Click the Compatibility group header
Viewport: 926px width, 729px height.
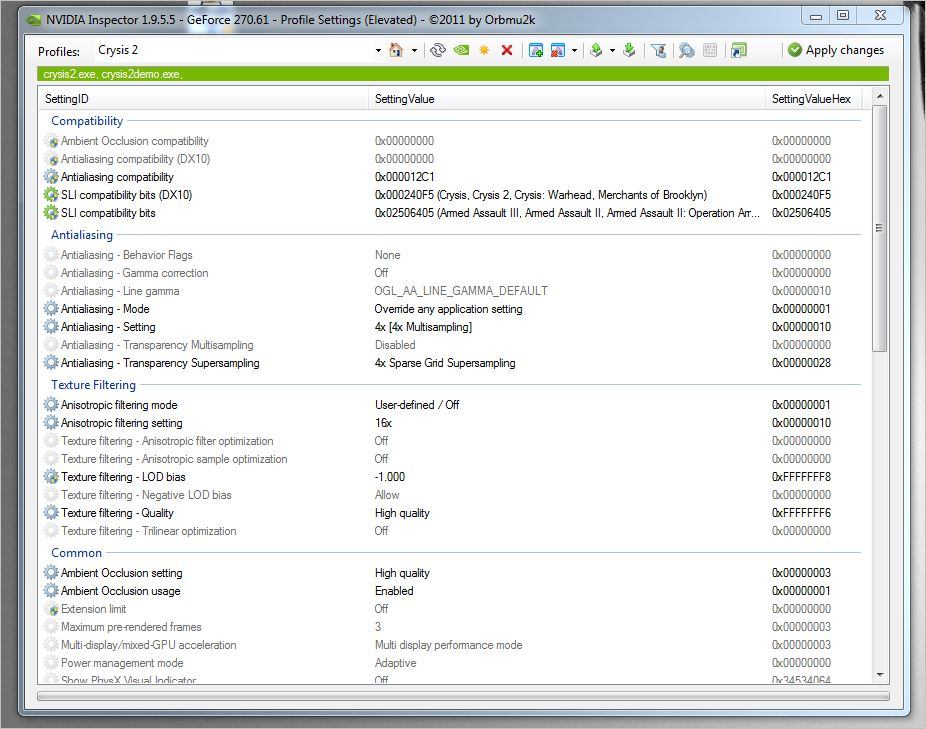pyautogui.click(x=87, y=121)
